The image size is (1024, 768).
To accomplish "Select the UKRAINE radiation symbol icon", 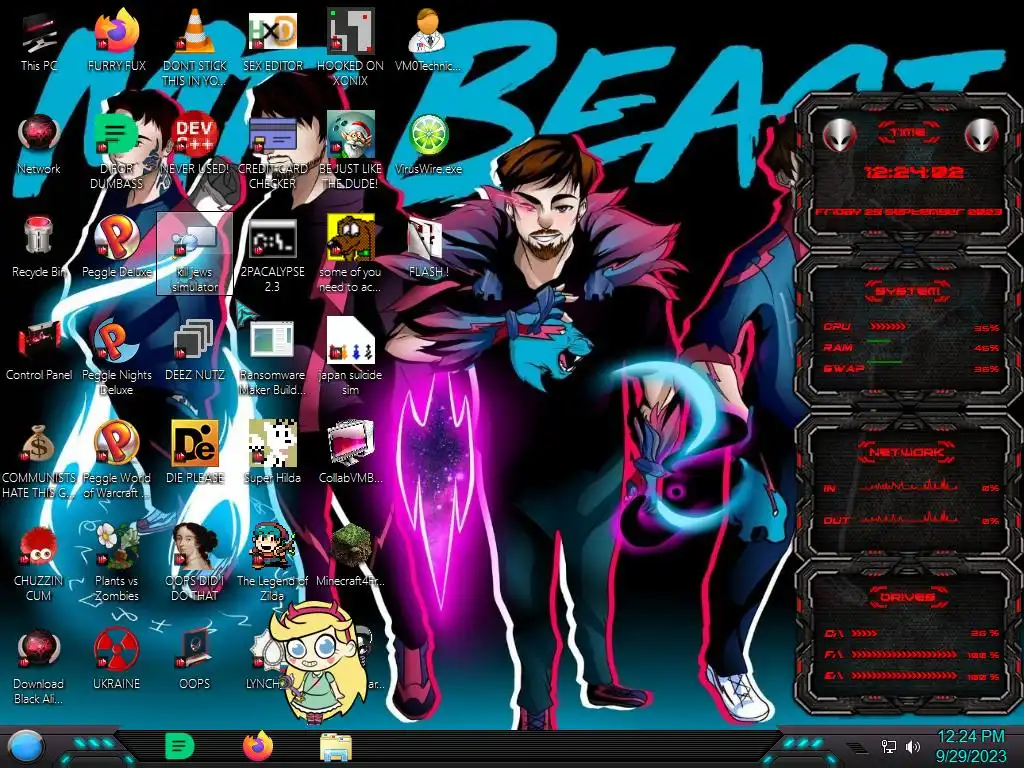I will (x=117, y=660).
